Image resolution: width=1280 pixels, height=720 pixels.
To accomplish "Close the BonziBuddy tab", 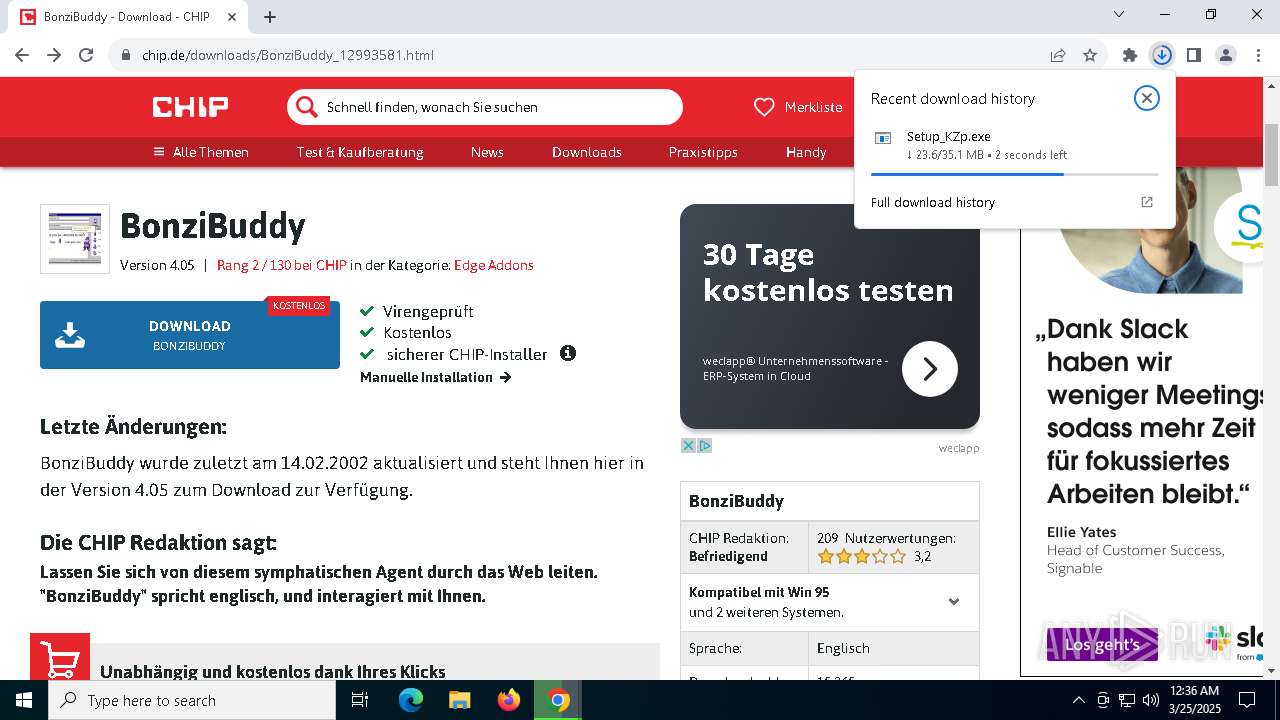I will pos(232,16).
